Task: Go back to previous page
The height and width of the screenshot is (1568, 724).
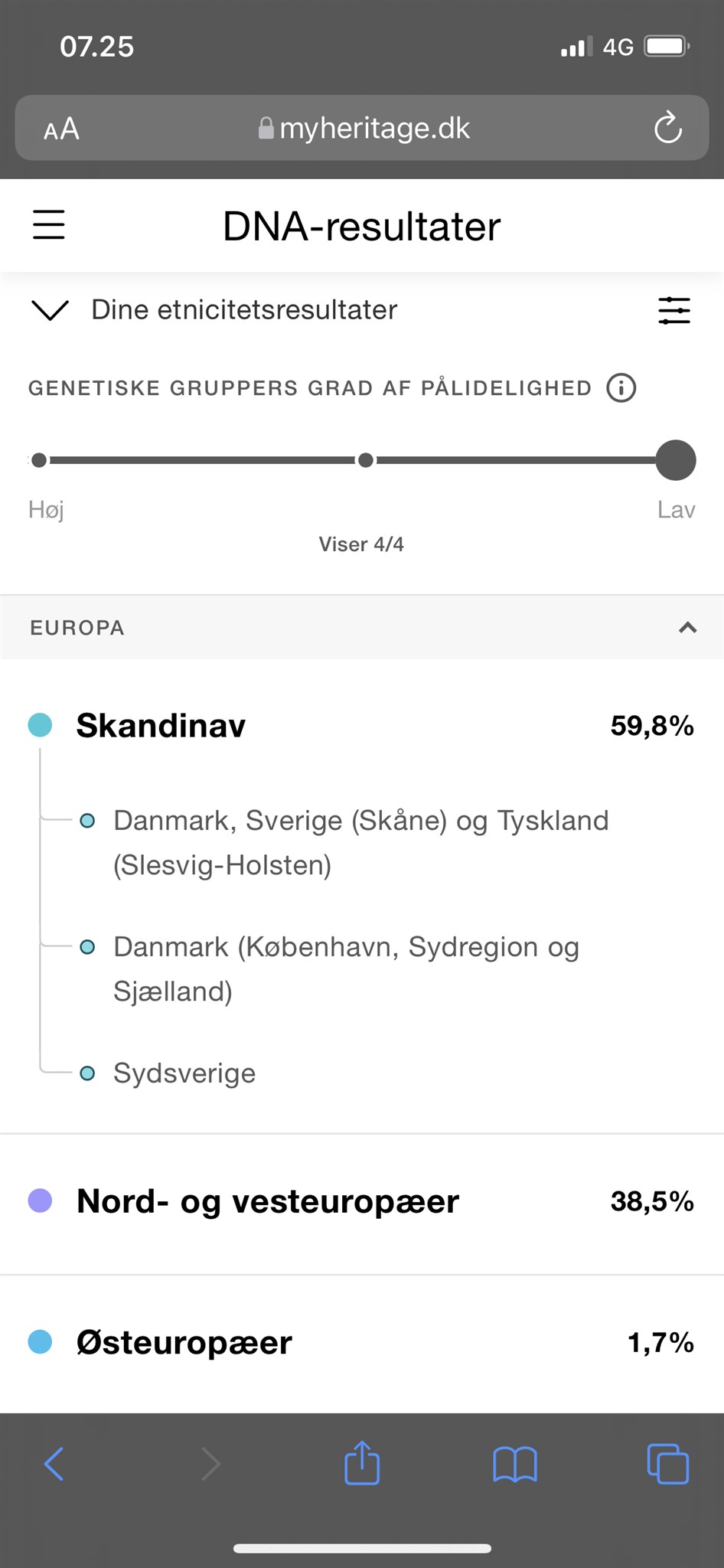Action: (x=54, y=1464)
